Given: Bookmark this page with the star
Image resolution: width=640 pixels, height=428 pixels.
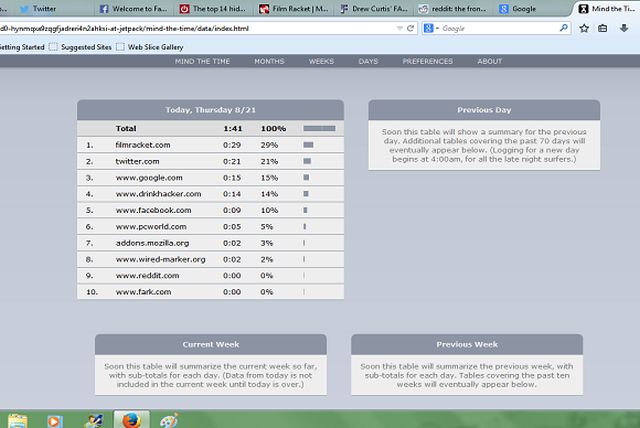Looking at the screenshot, I should (584, 28).
